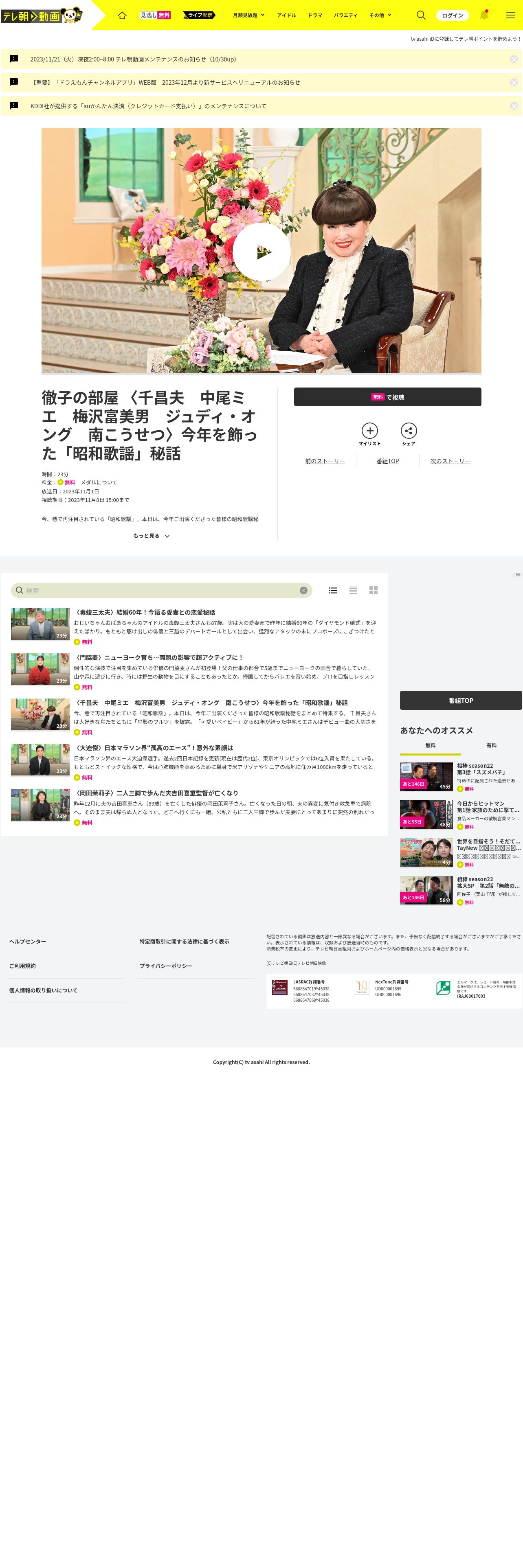The image size is (523, 1568).
Task: Share this episode via シェア icon
Action: pos(409,434)
